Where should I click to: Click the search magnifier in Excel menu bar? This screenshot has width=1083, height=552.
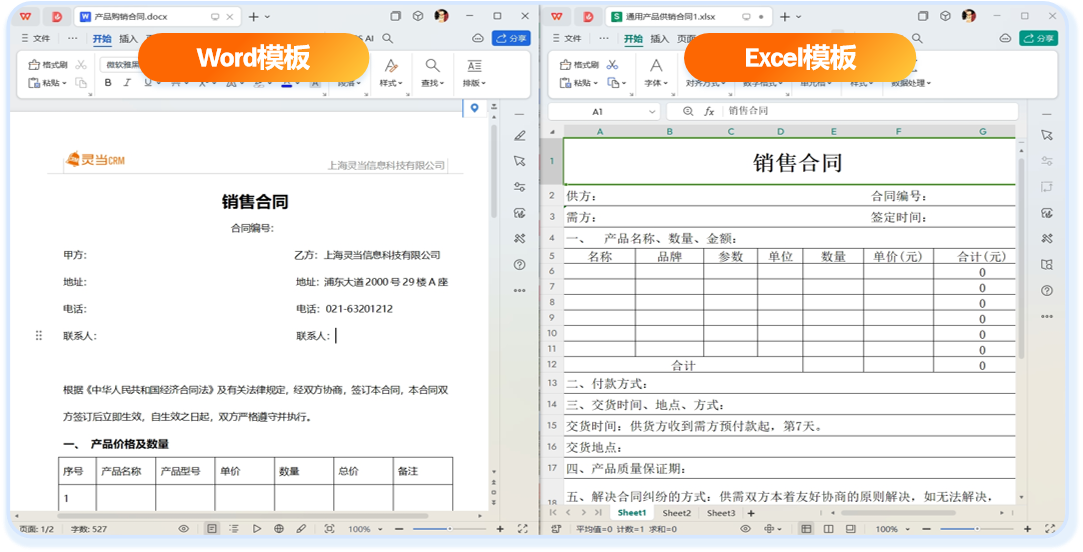click(x=917, y=39)
